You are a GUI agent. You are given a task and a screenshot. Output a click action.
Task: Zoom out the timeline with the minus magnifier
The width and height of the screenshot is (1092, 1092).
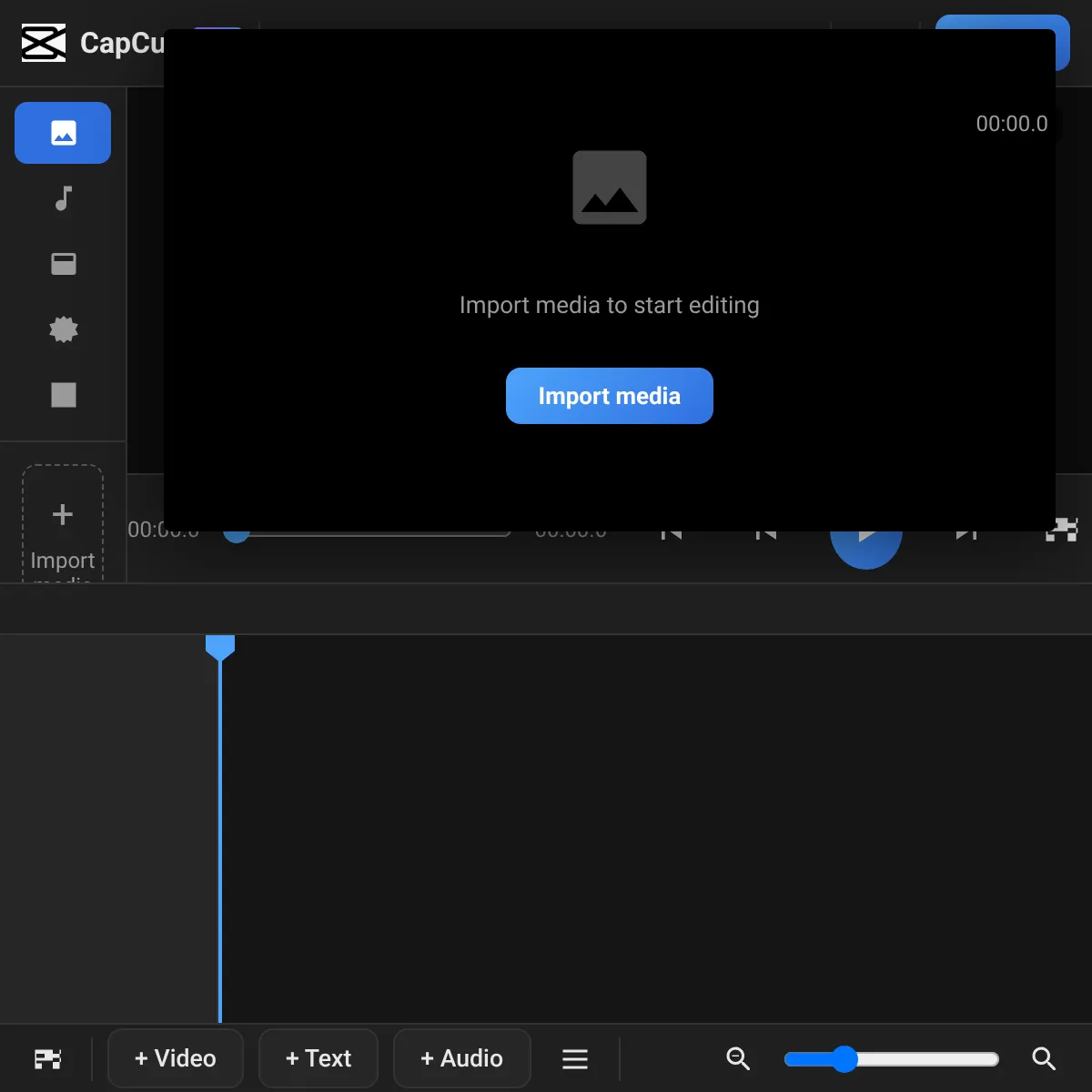click(x=738, y=1058)
